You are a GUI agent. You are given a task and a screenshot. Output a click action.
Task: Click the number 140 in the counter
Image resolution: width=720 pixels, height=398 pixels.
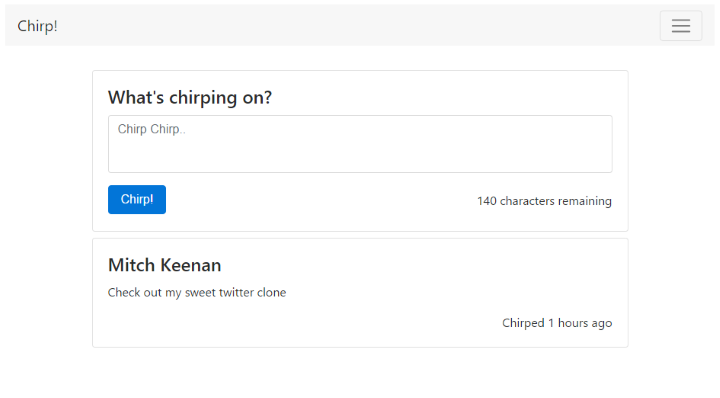coord(487,201)
